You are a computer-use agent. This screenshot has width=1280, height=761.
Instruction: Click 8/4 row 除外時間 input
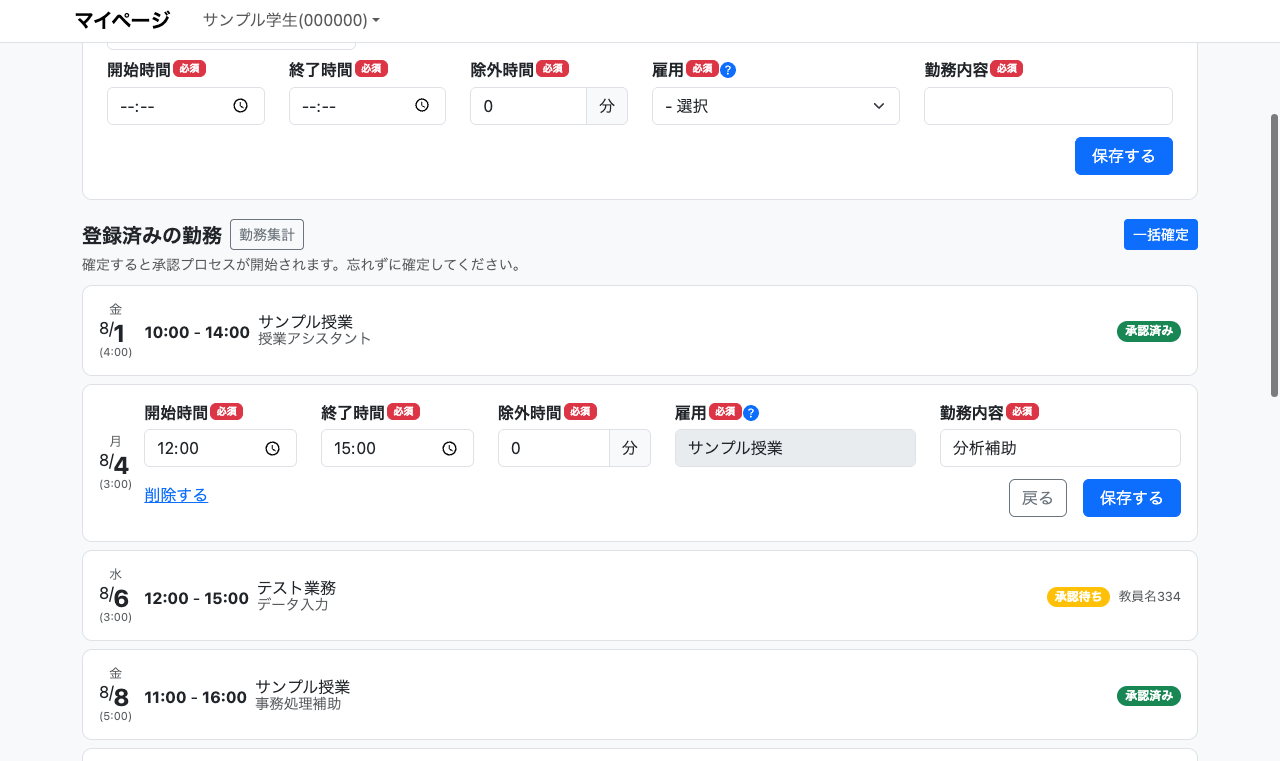click(x=554, y=448)
